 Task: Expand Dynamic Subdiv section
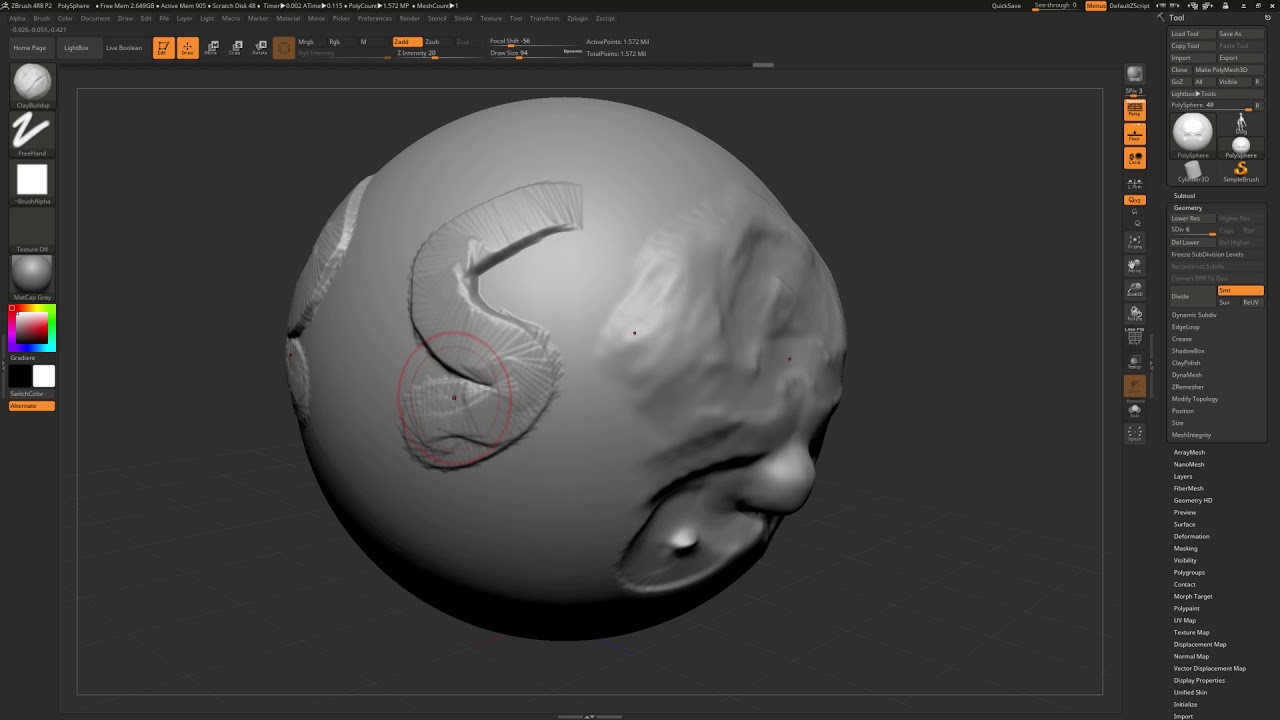pyautogui.click(x=1194, y=315)
